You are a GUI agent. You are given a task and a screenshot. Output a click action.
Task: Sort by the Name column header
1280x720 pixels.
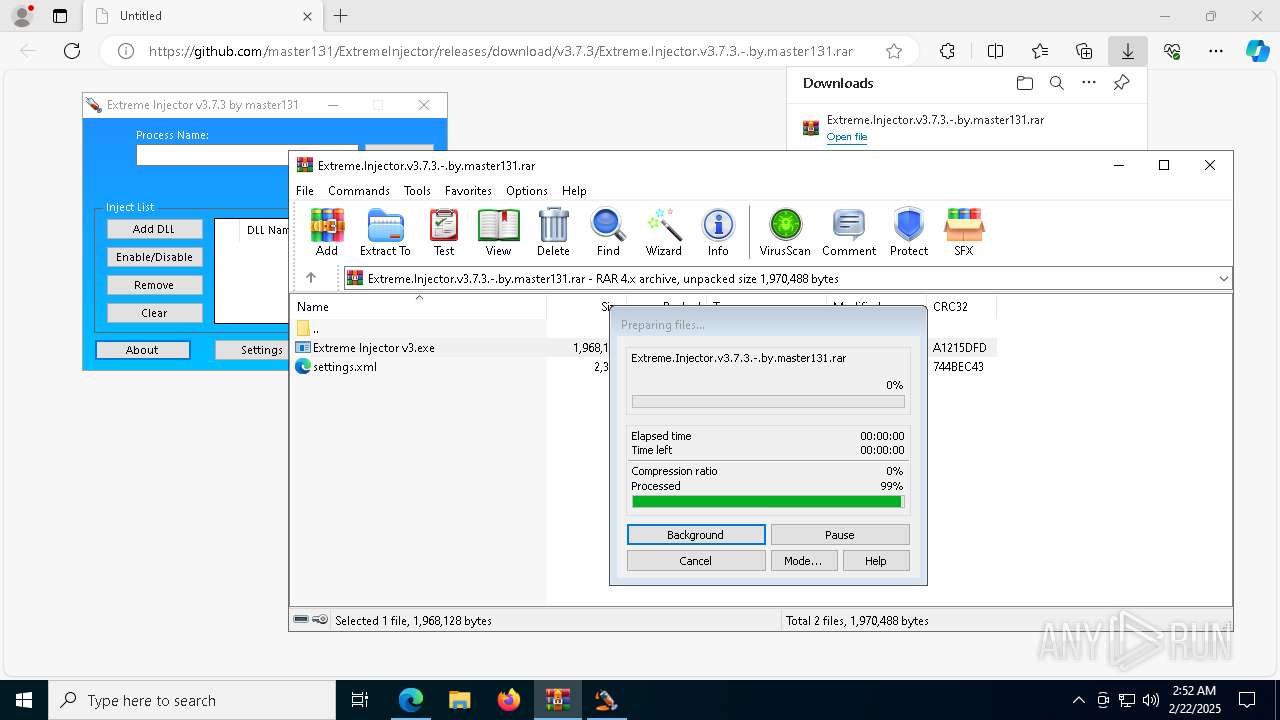419,307
